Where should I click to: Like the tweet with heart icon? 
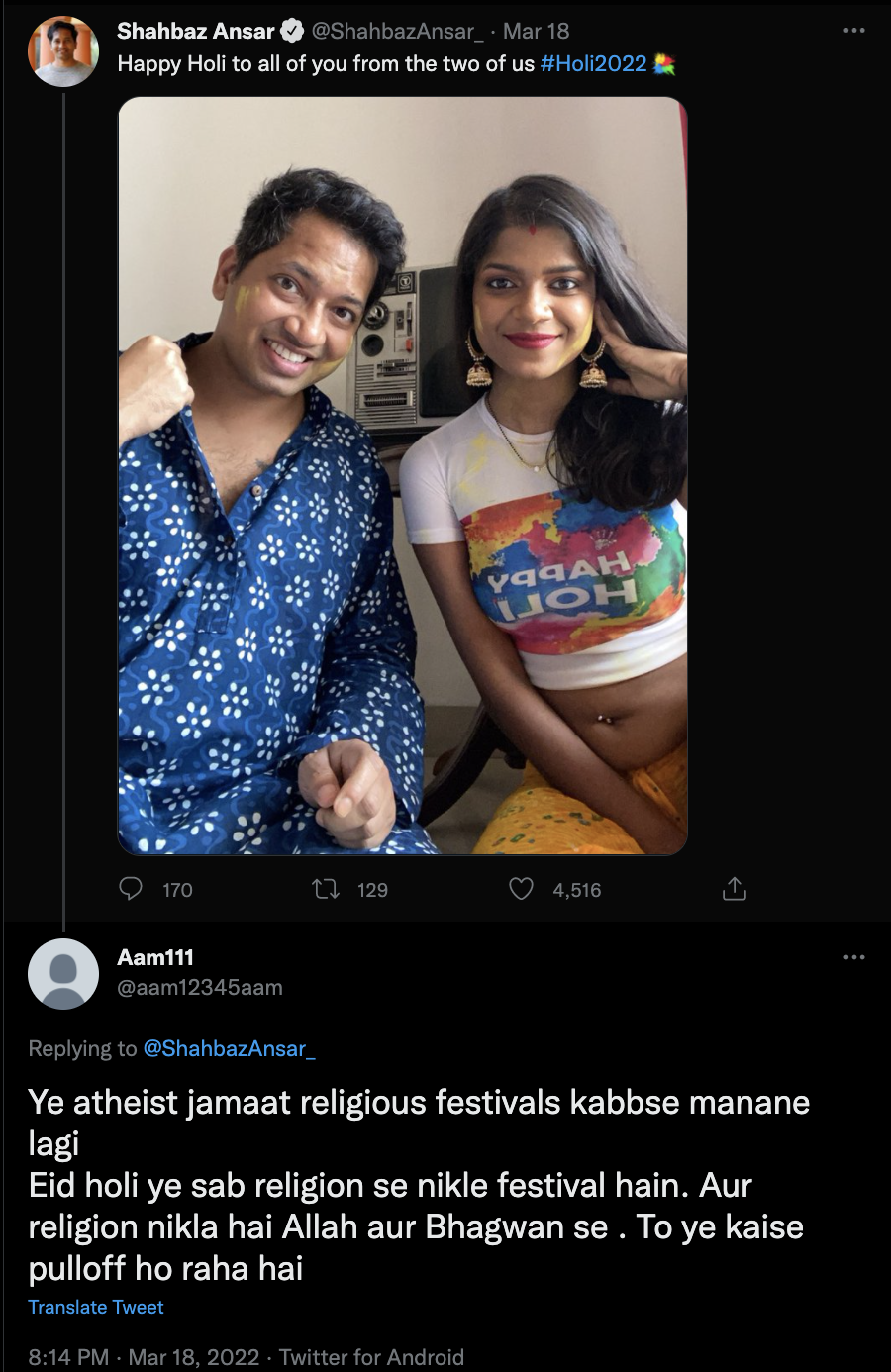click(522, 889)
